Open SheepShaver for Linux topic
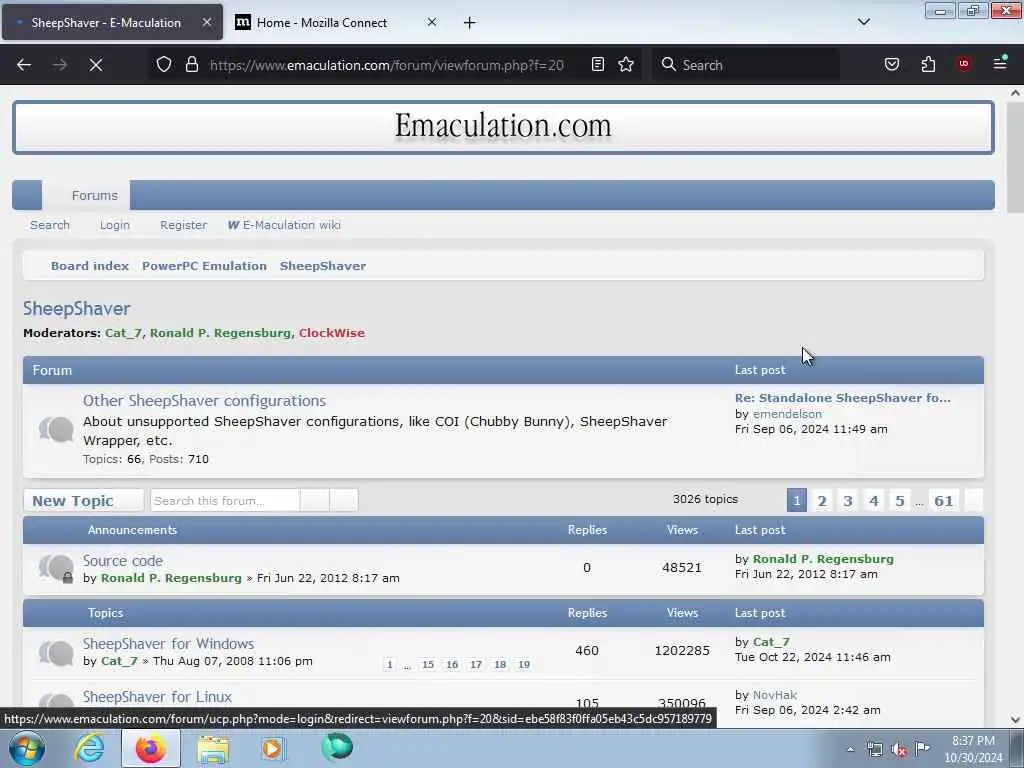Viewport: 1024px width, 768px height. pyautogui.click(x=157, y=697)
